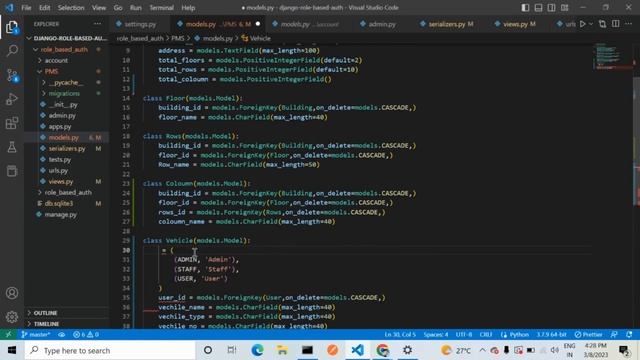Toggle Secondary Side Bar layout icon
The height and width of the screenshot is (360, 640).
coord(551,8)
